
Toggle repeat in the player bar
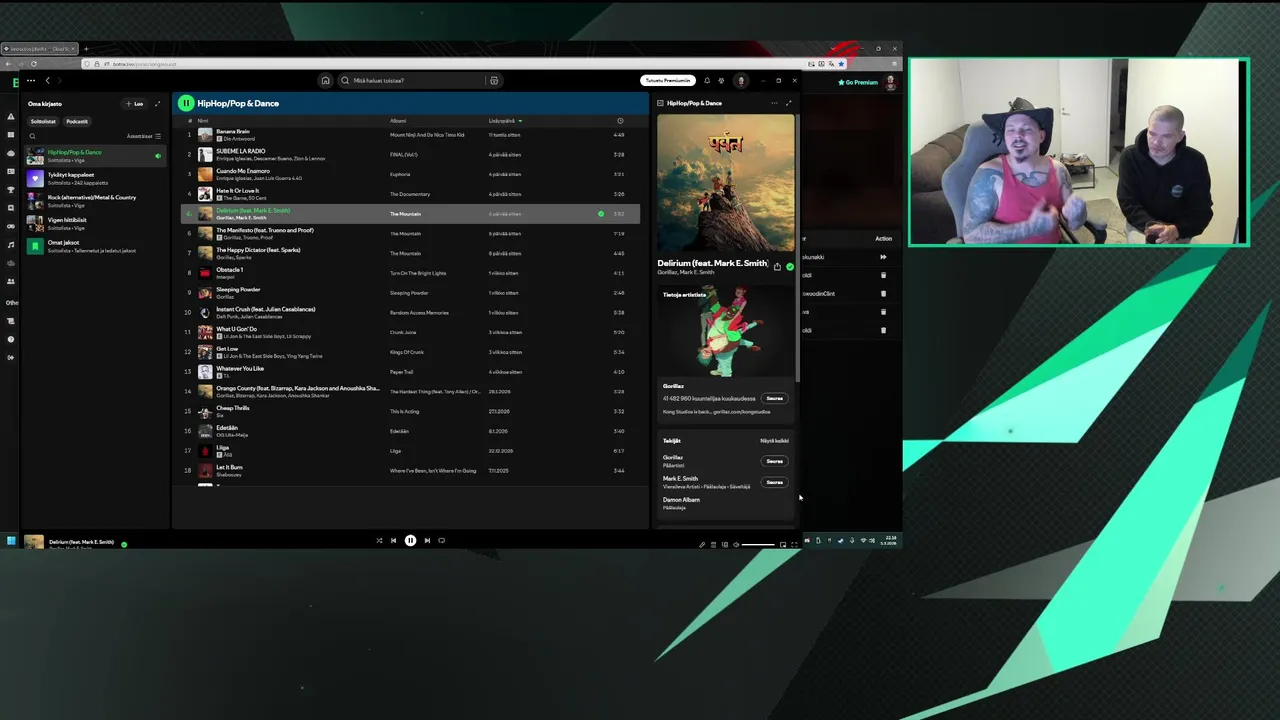click(442, 541)
